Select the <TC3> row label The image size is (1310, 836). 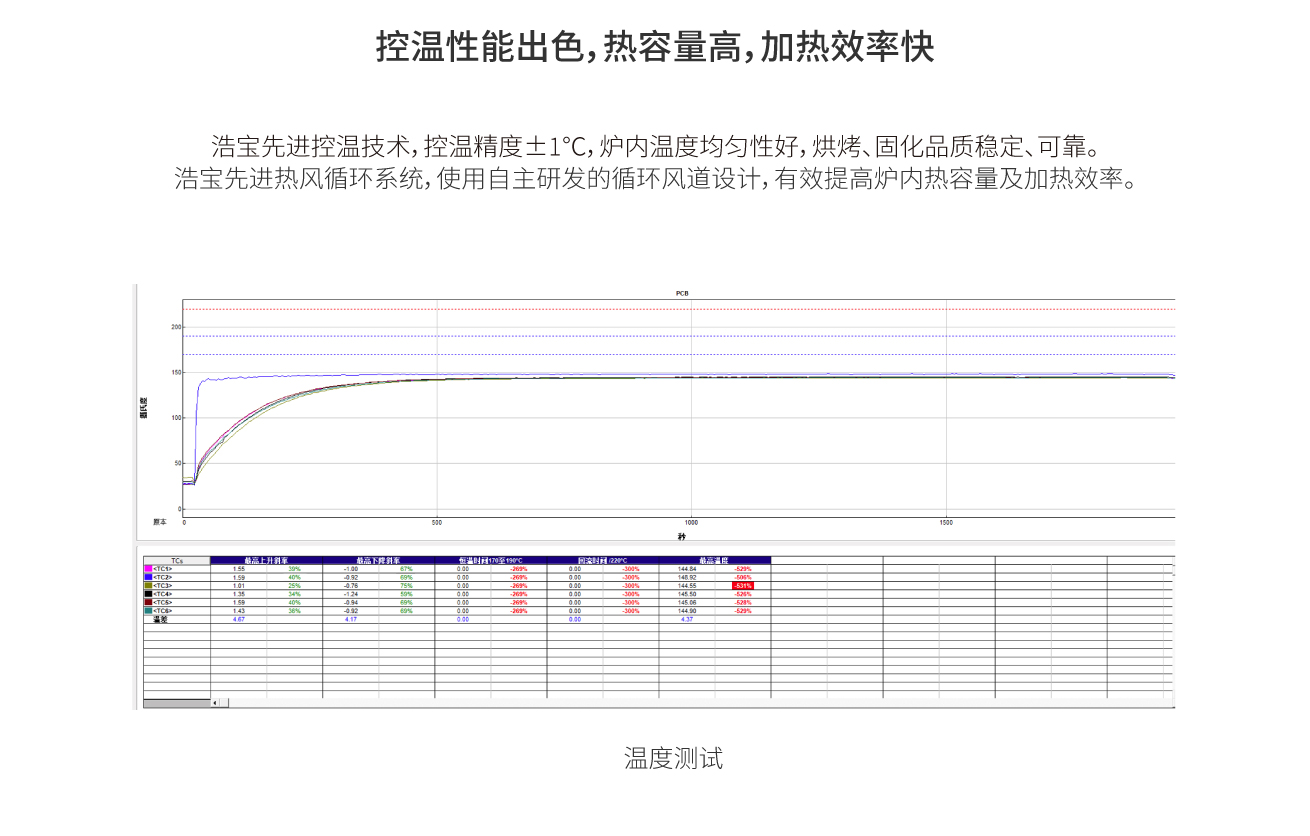(163, 586)
